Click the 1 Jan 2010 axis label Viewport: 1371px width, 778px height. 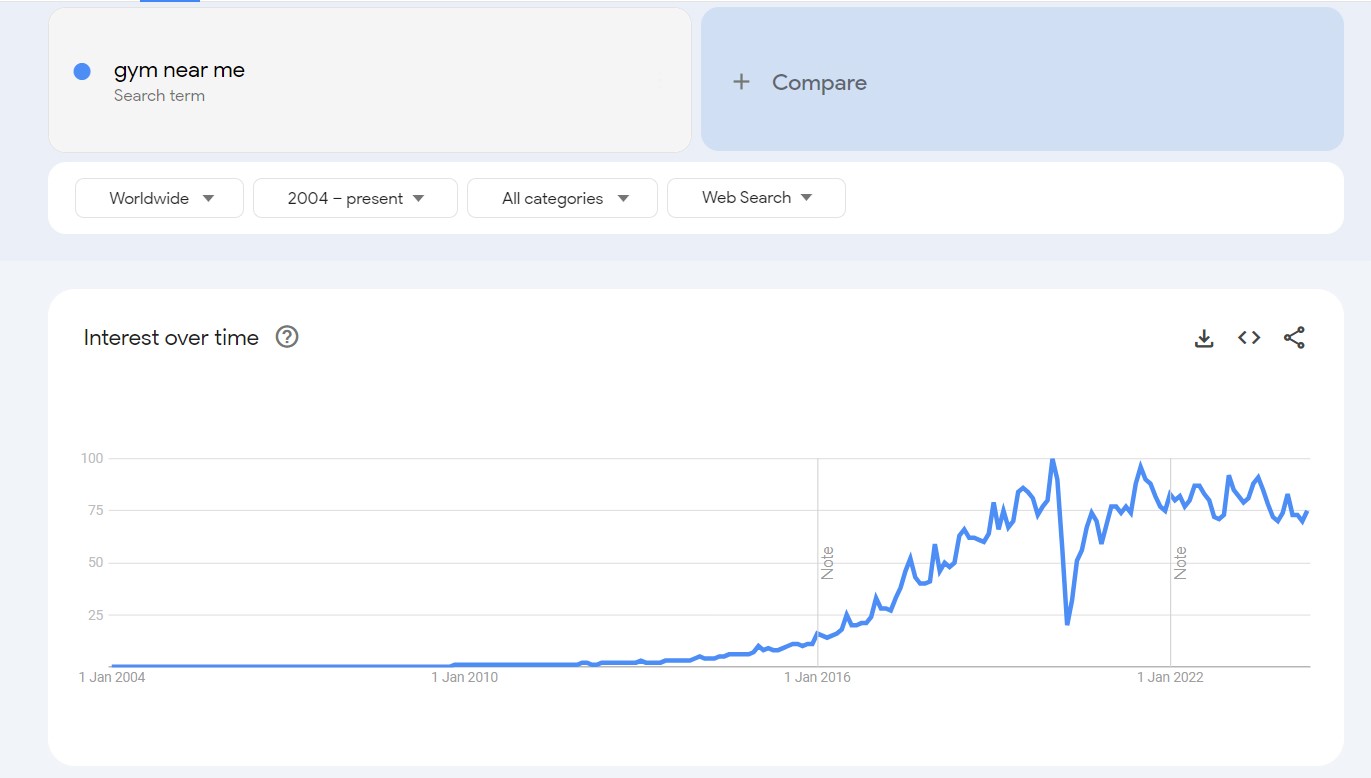[x=464, y=678]
